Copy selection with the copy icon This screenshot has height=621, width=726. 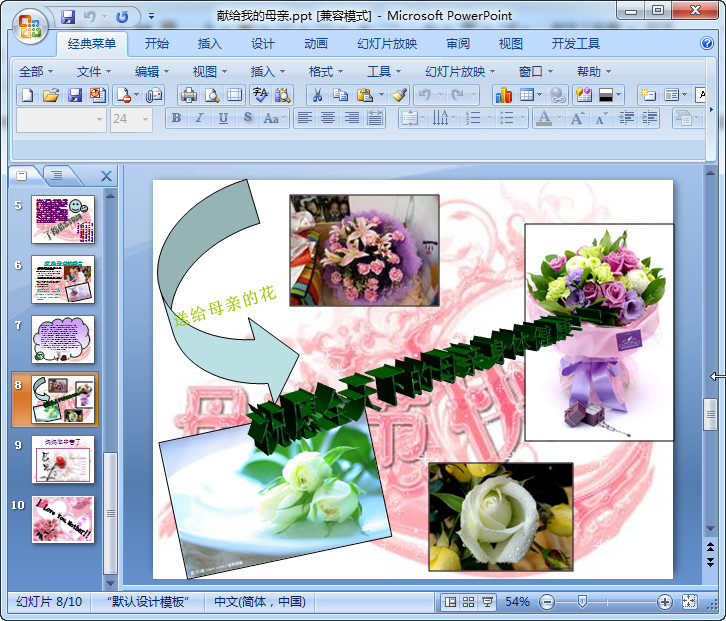[x=341, y=95]
